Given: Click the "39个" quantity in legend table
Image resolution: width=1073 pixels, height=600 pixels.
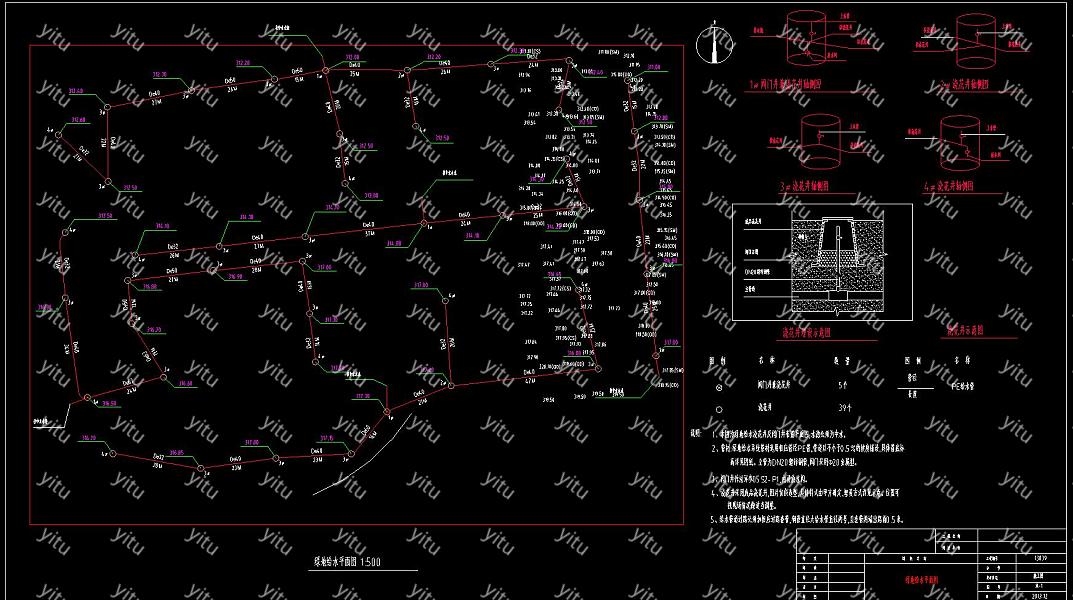Looking at the screenshot, I should pos(845,408).
